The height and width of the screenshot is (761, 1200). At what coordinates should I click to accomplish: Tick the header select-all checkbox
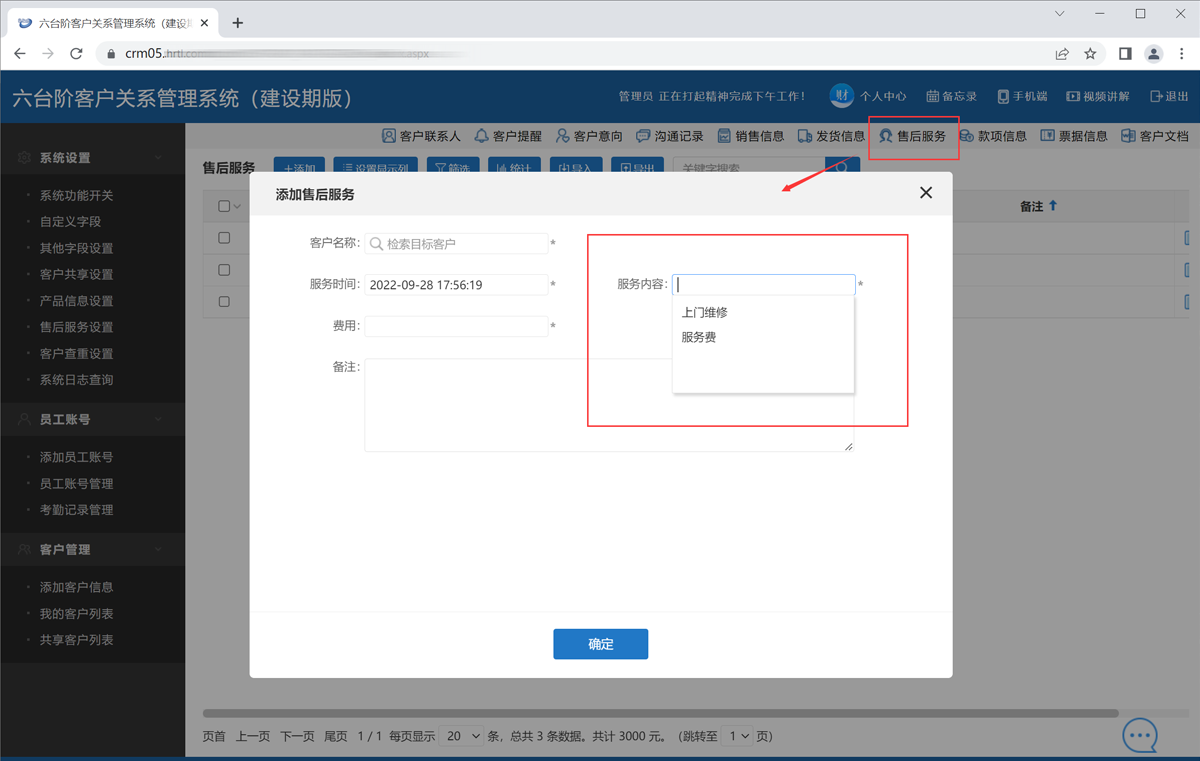224,206
